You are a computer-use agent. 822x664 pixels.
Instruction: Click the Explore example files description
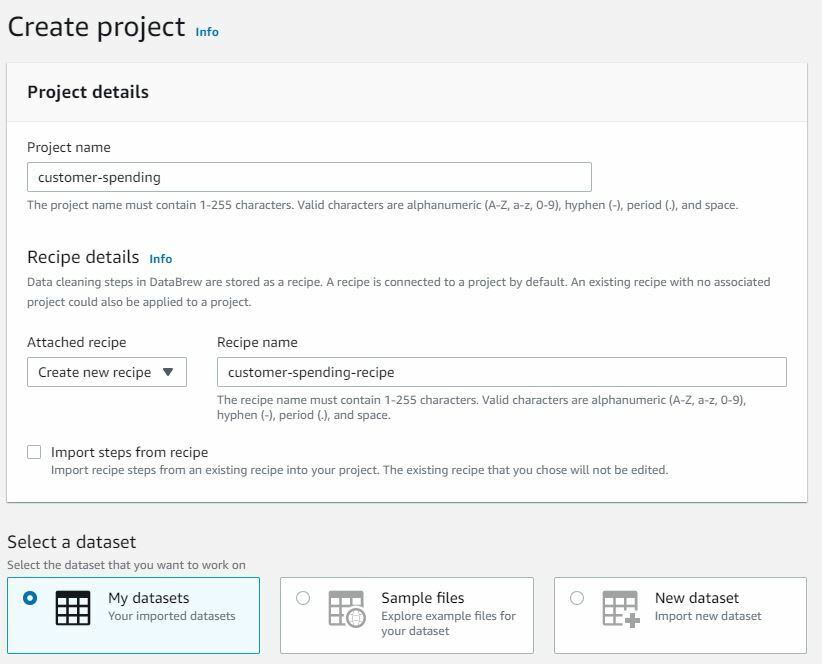(x=449, y=623)
